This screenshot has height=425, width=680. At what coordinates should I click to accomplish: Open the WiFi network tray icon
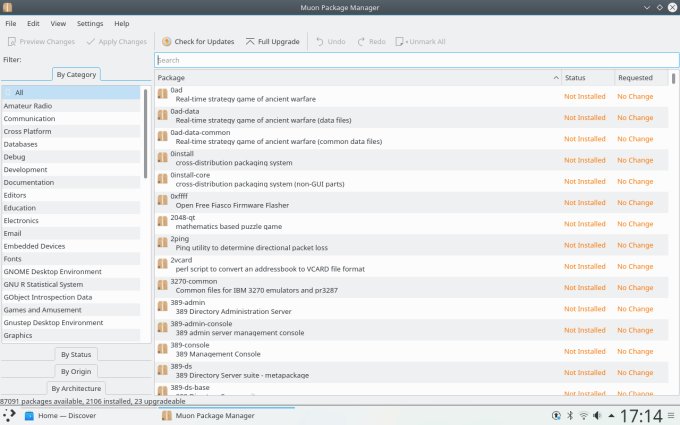[x=584, y=415]
